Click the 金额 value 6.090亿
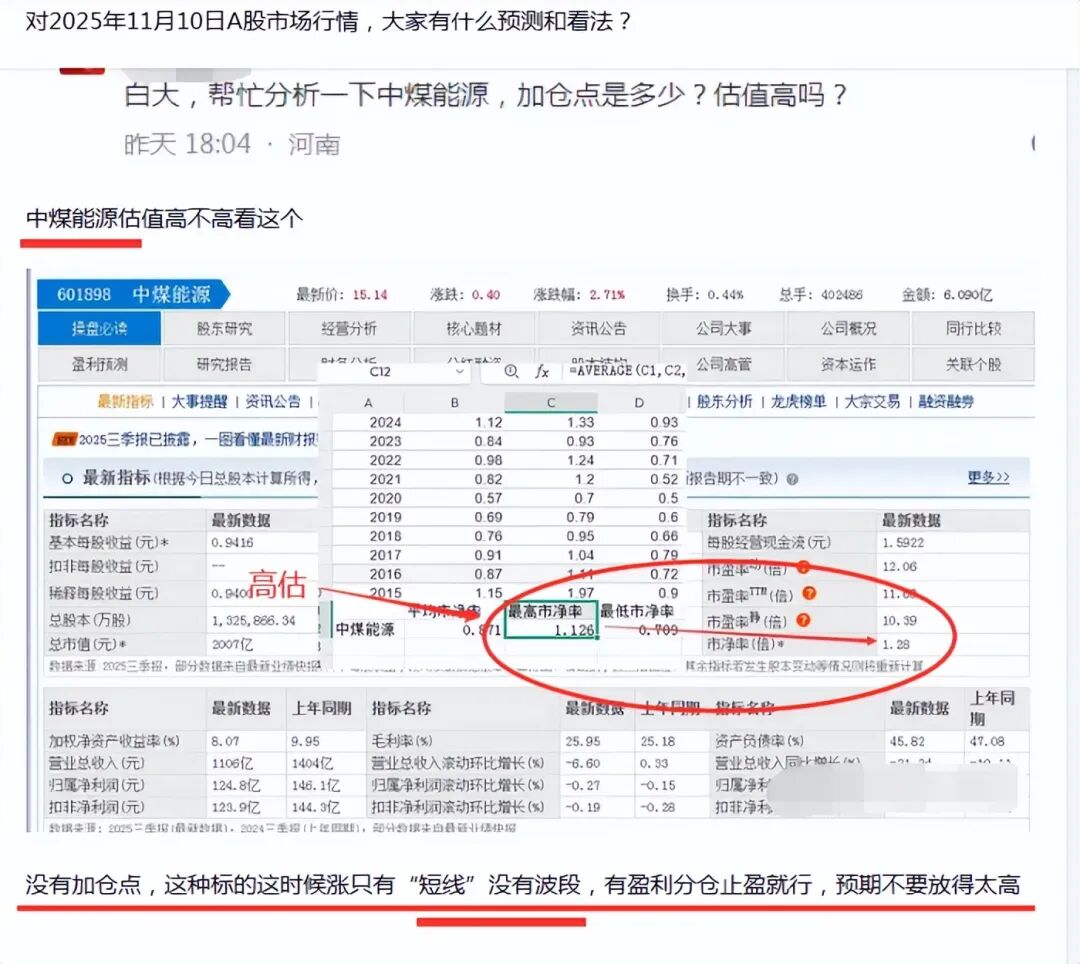Image resolution: width=1080 pixels, height=964 pixels. point(967,295)
